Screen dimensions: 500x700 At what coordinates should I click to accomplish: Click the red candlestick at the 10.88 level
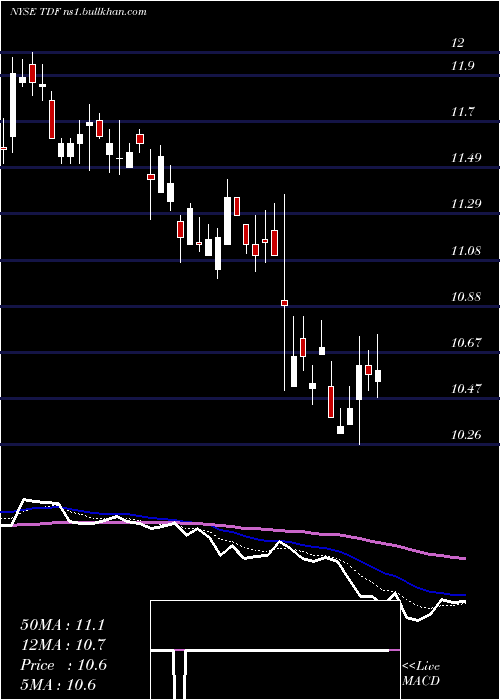click(x=284, y=303)
